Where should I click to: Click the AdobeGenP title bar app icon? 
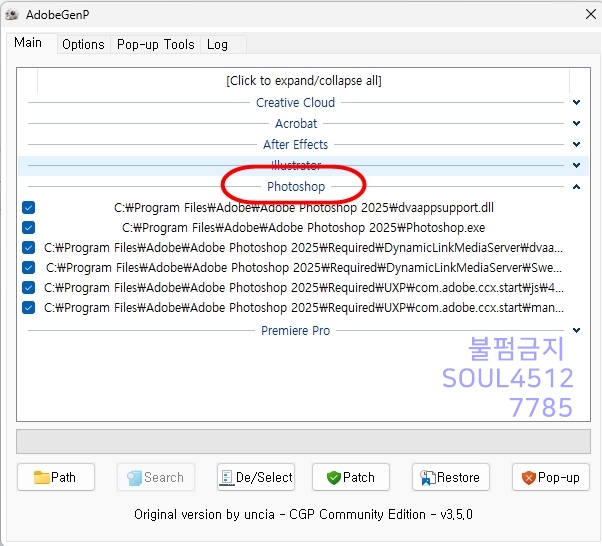pyautogui.click(x=13, y=14)
